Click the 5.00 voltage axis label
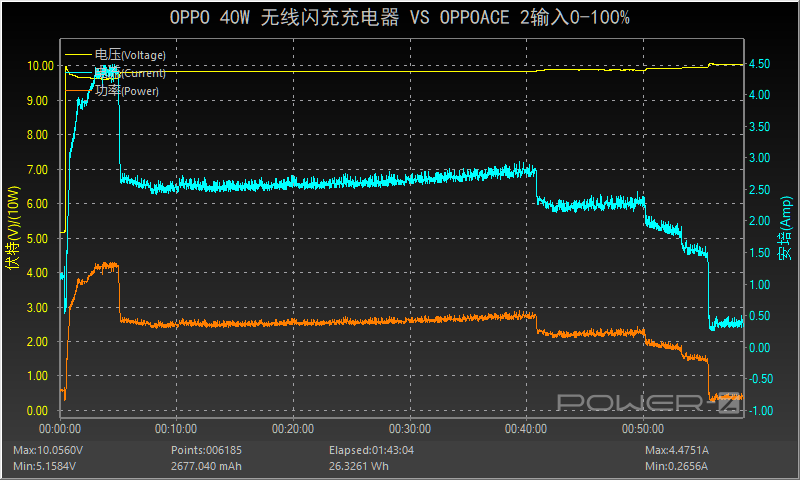This screenshot has width=800, height=480. pyautogui.click(x=37, y=239)
